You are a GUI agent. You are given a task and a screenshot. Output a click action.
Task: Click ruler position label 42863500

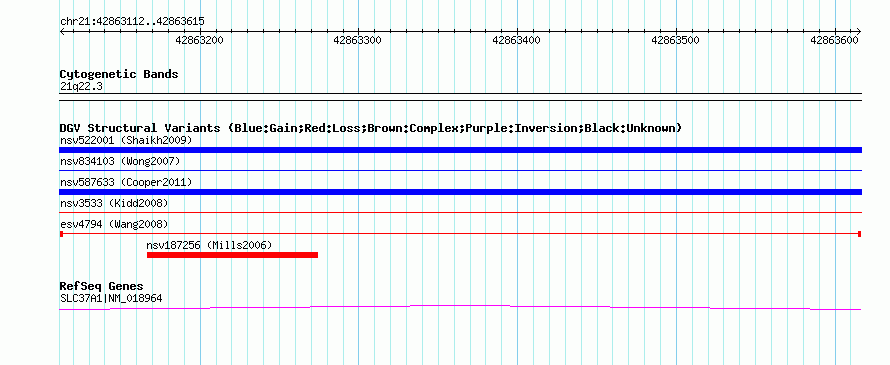[675, 40]
